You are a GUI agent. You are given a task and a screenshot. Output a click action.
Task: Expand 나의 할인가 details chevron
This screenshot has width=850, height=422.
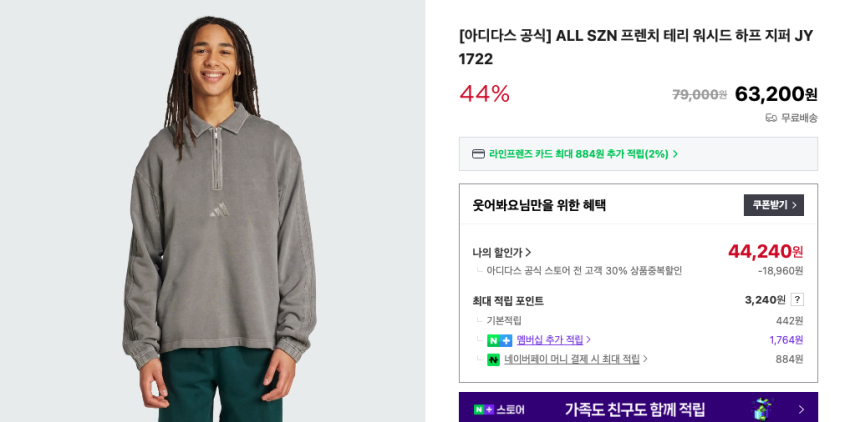(529, 252)
